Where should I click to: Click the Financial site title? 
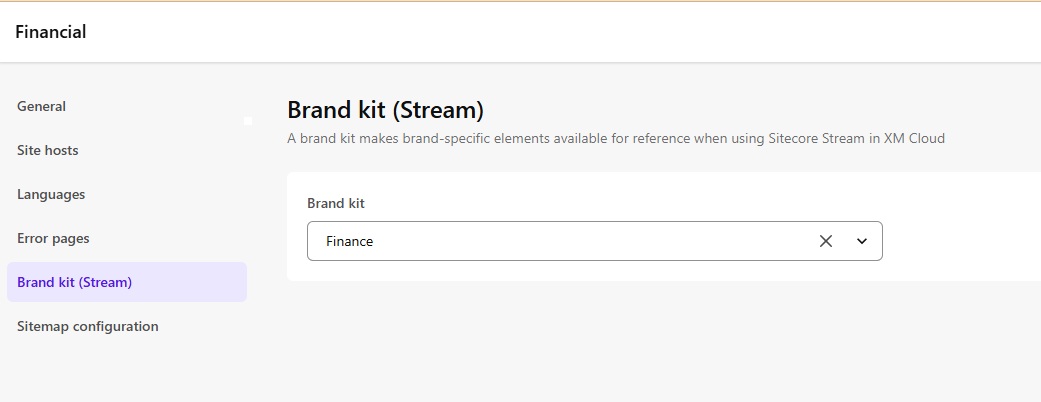coord(51,32)
